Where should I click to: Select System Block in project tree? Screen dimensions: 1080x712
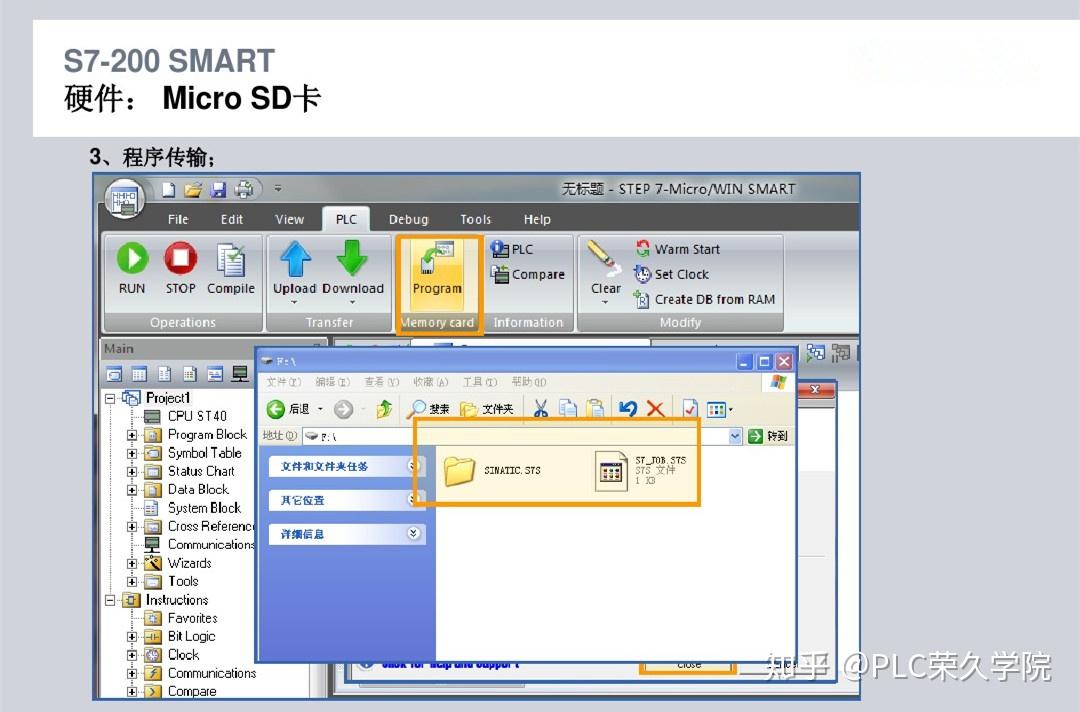click(205, 508)
